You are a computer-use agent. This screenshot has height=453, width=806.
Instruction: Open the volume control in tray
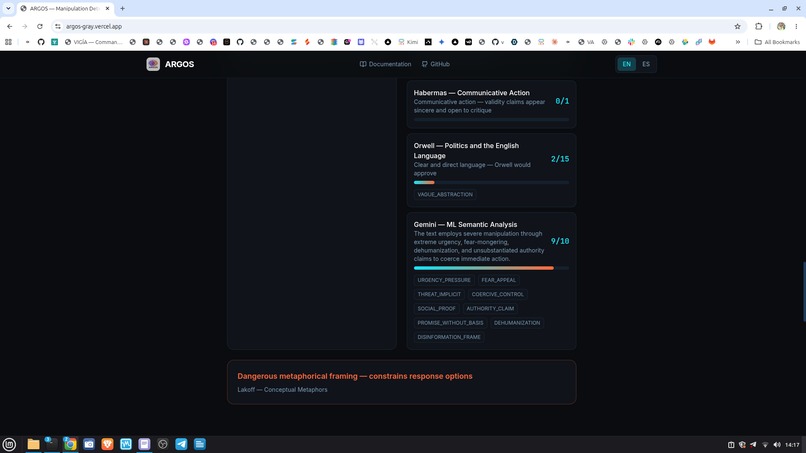tap(777, 445)
